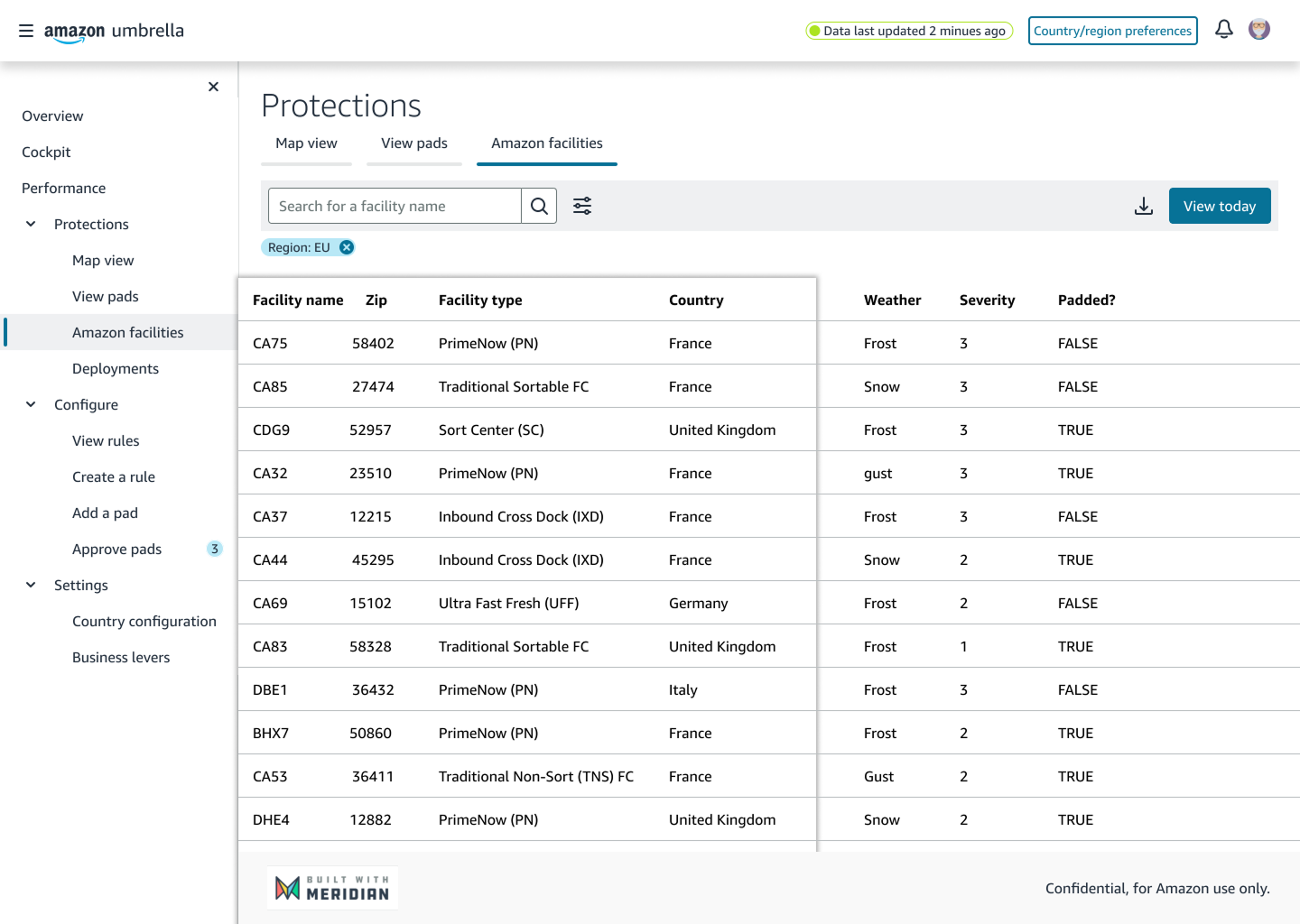Focus the facility name search field
The image size is (1300, 924).
tap(395, 206)
